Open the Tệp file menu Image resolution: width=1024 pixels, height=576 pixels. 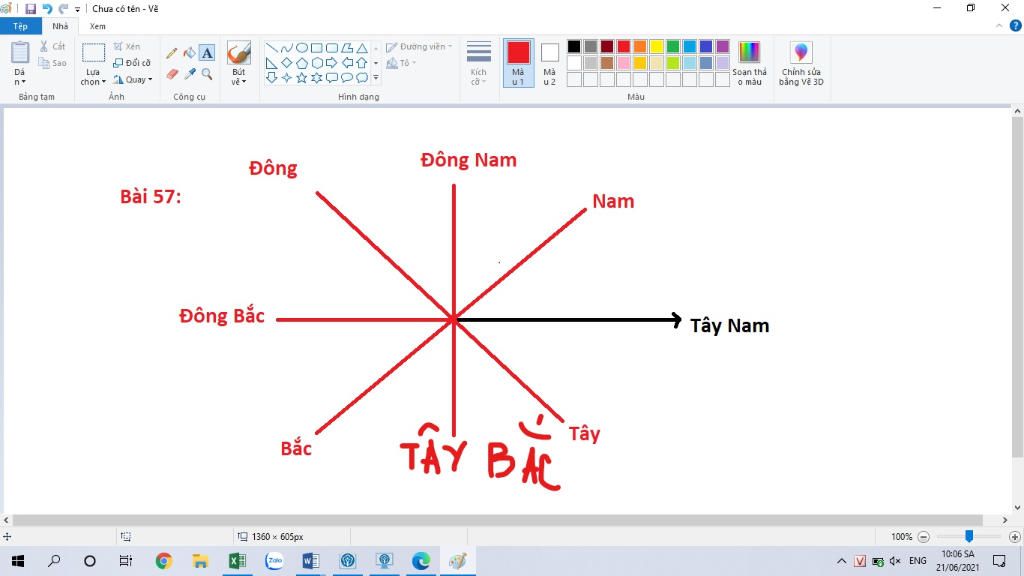point(20,26)
